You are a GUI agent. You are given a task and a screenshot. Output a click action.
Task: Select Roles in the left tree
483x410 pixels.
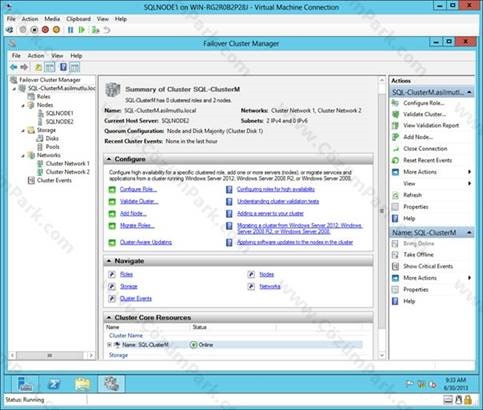coord(43,97)
